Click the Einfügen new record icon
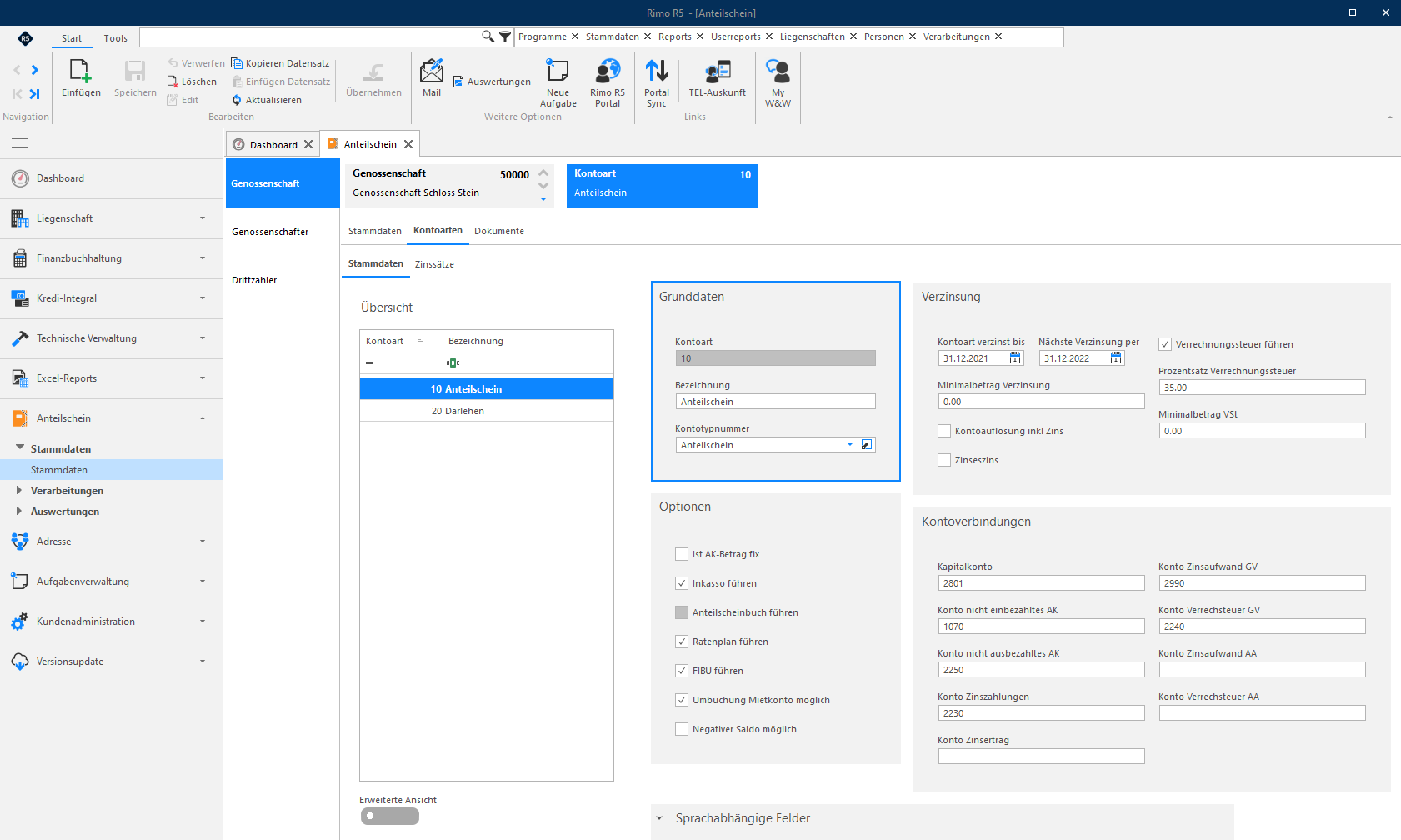Screen dimensions: 1401x840 point(81,72)
